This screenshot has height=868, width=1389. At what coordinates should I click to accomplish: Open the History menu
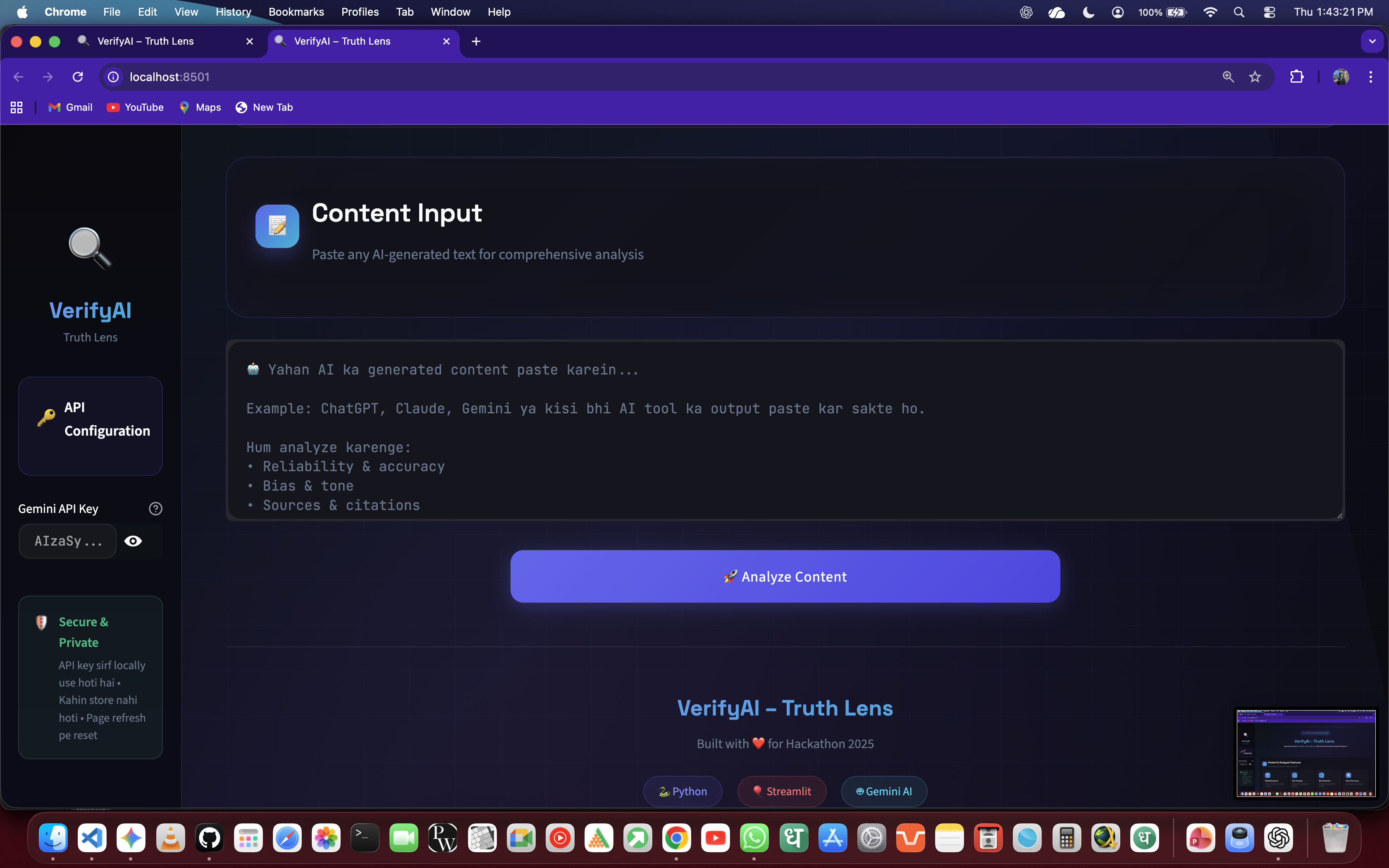pyautogui.click(x=233, y=12)
